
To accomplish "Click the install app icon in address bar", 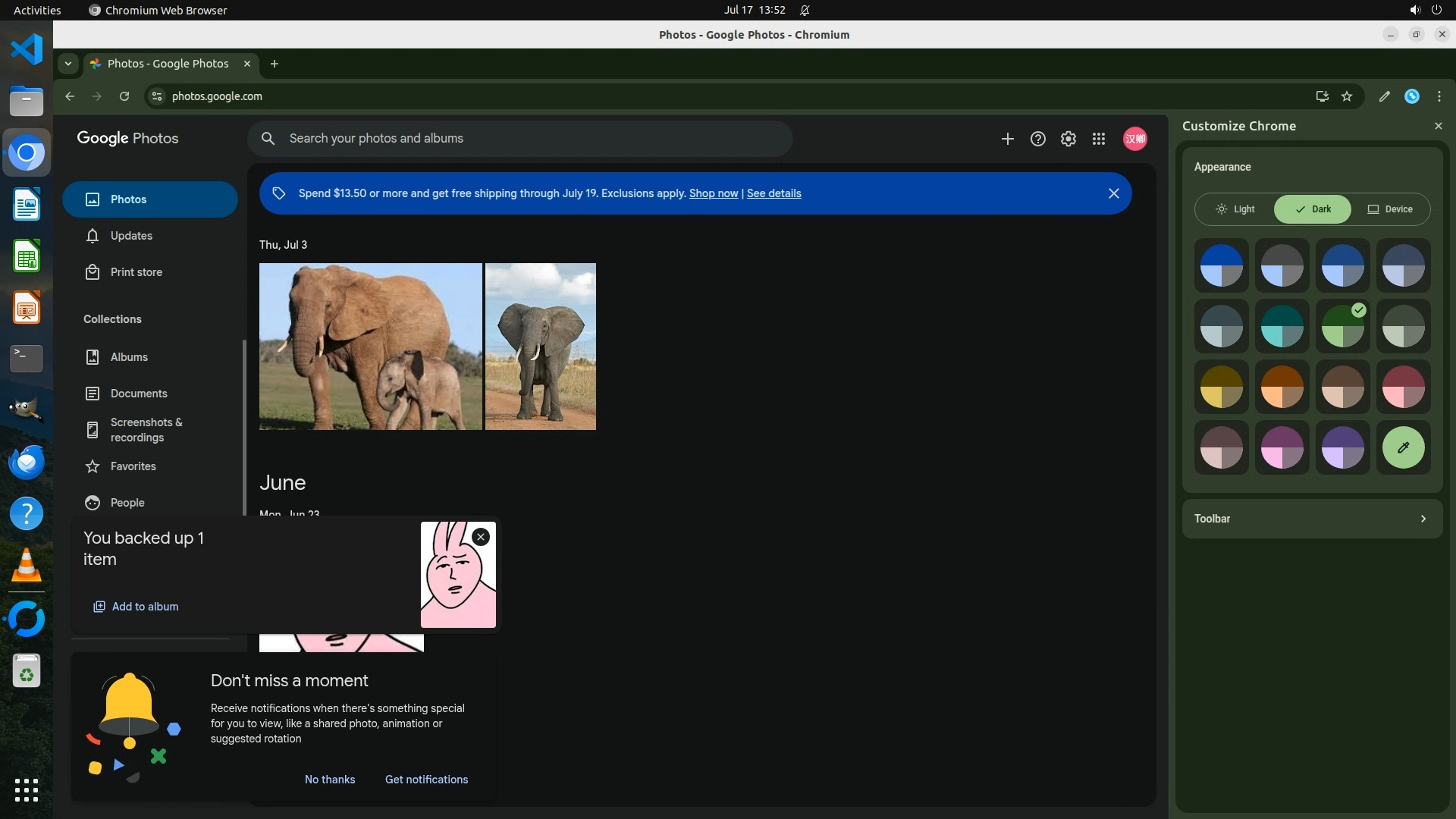I will pos(1322,96).
